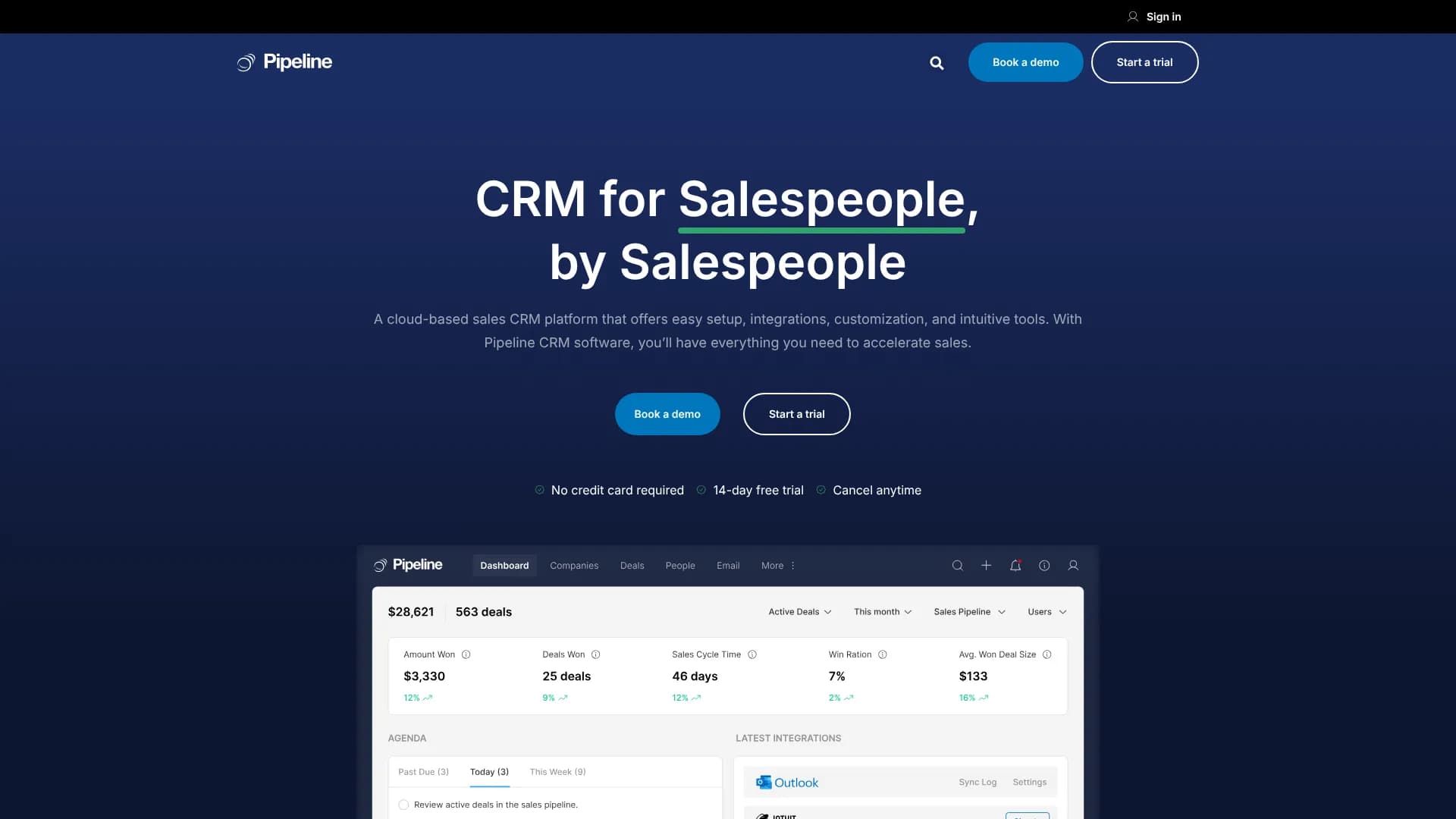This screenshot has height=819, width=1456.
Task: Expand the Sales Pipeline selector
Action: 968,611
